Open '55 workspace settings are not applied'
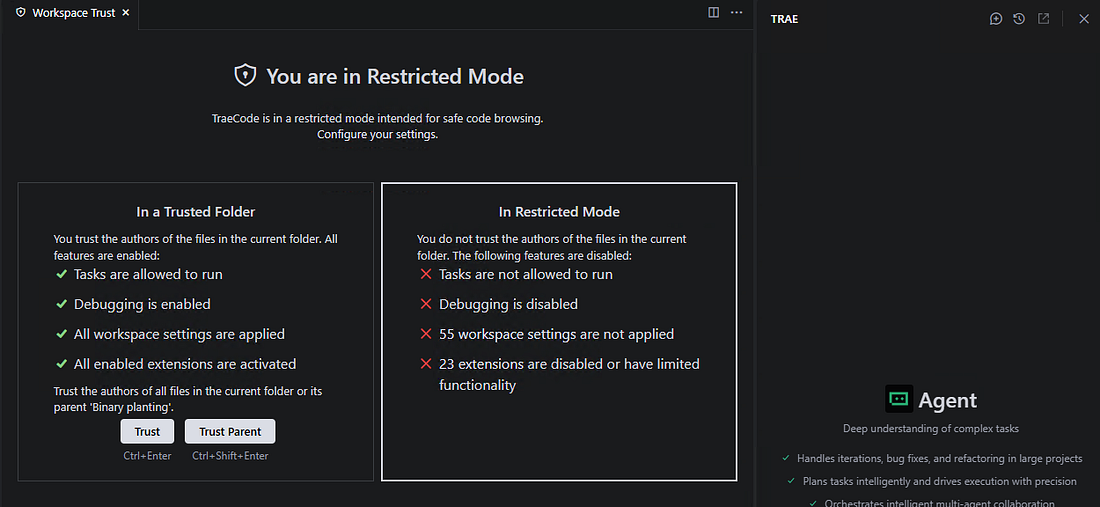This screenshot has width=1100, height=507. tap(556, 334)
